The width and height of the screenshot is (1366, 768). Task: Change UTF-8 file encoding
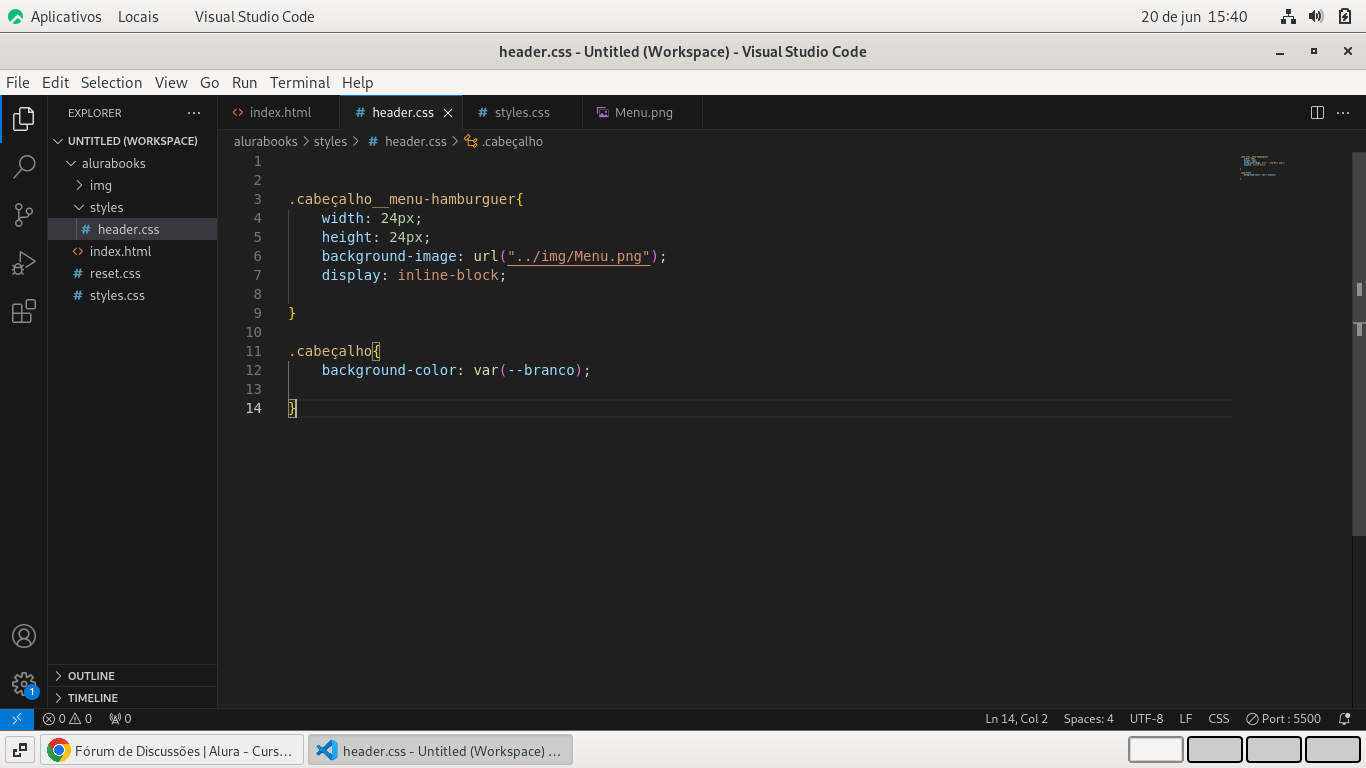point(1146,719)
